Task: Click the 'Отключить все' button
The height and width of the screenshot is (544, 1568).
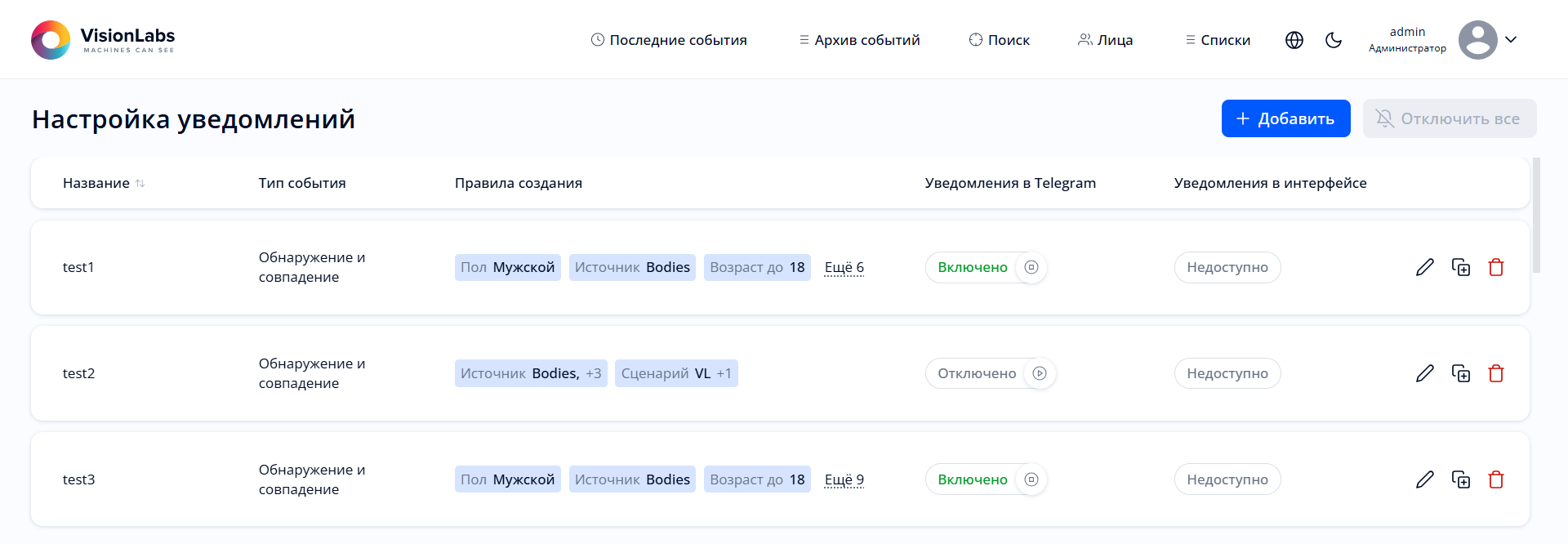Action: point(1450,118)
